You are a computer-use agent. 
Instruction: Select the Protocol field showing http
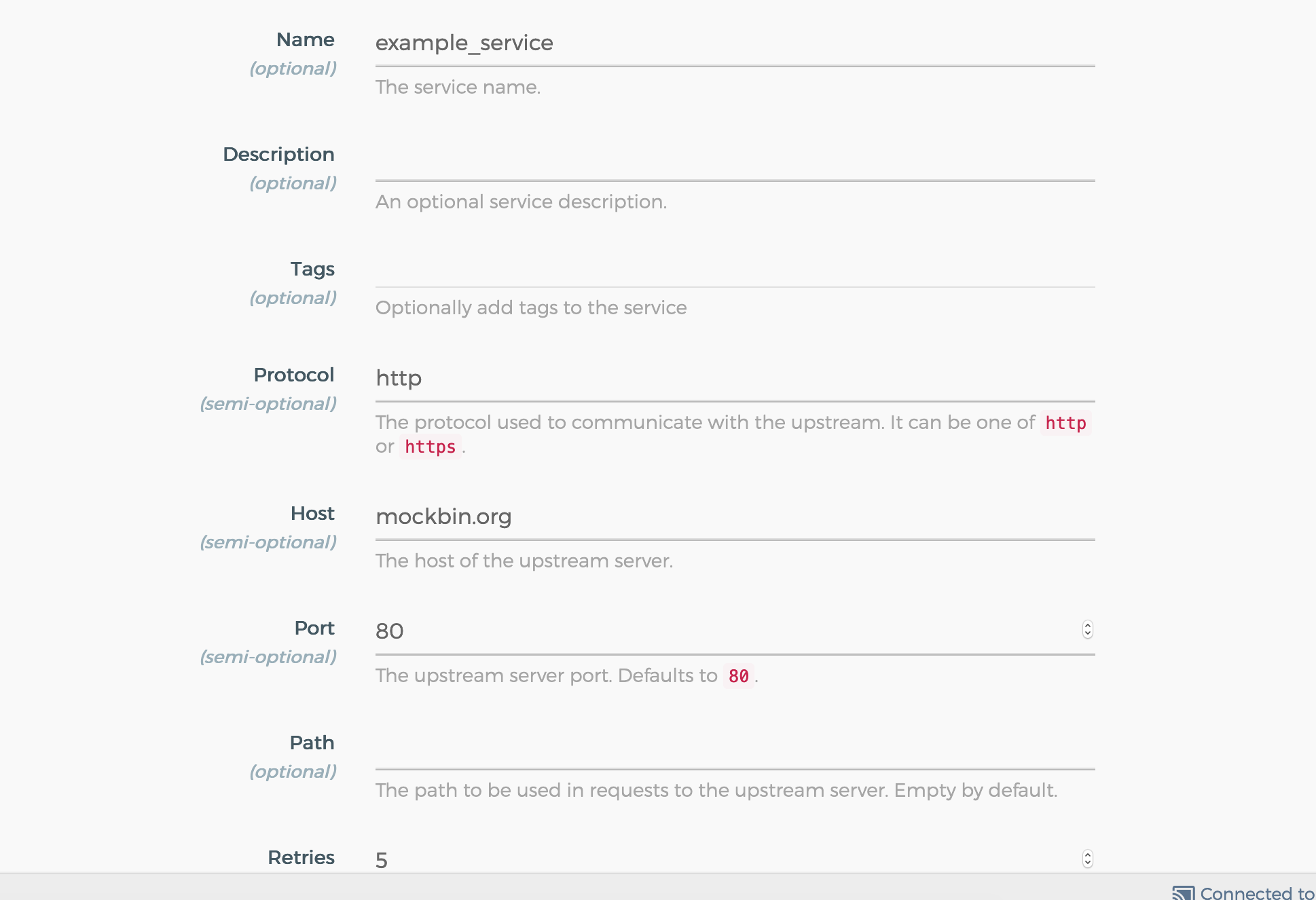735,378
